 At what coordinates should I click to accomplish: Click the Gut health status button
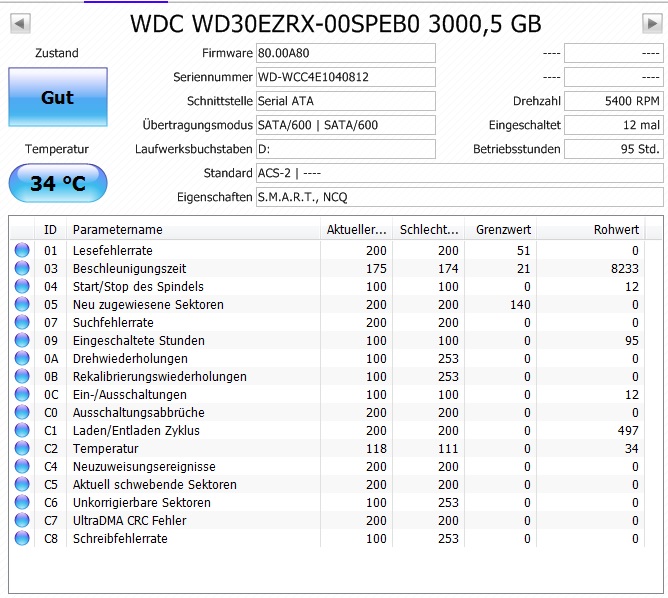(x=58, y=97)
